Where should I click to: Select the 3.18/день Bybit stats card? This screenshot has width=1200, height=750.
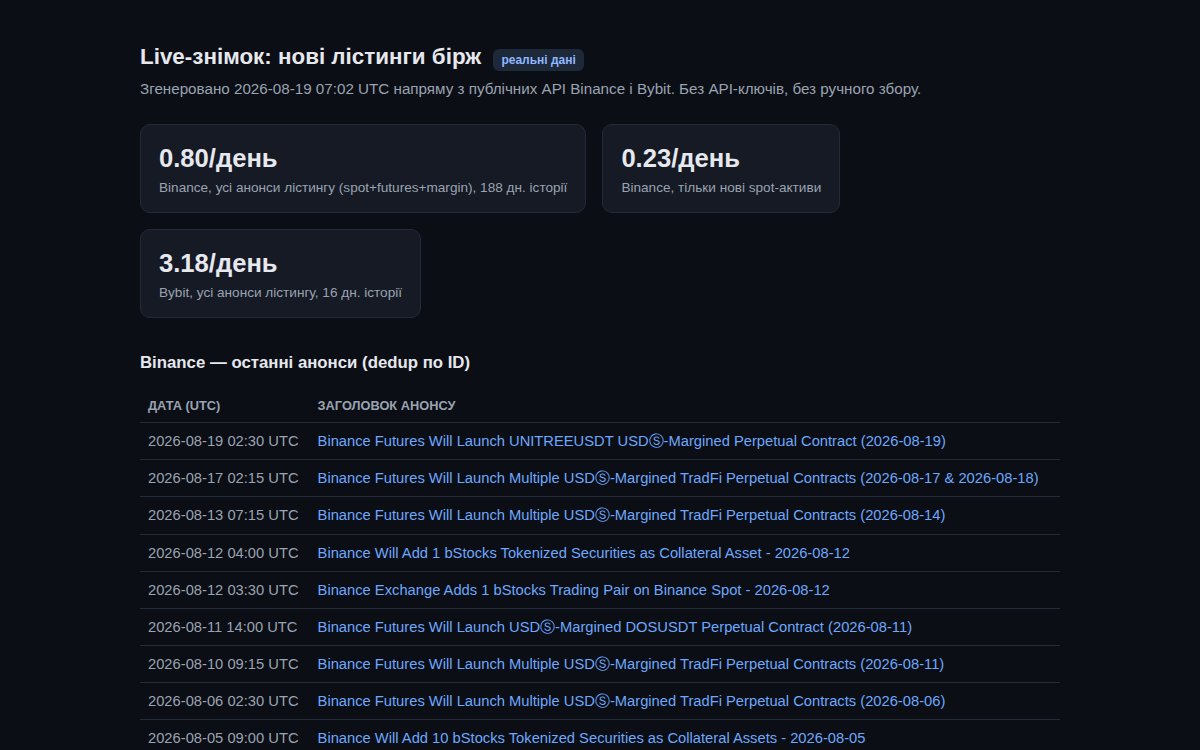coord(280,273)
